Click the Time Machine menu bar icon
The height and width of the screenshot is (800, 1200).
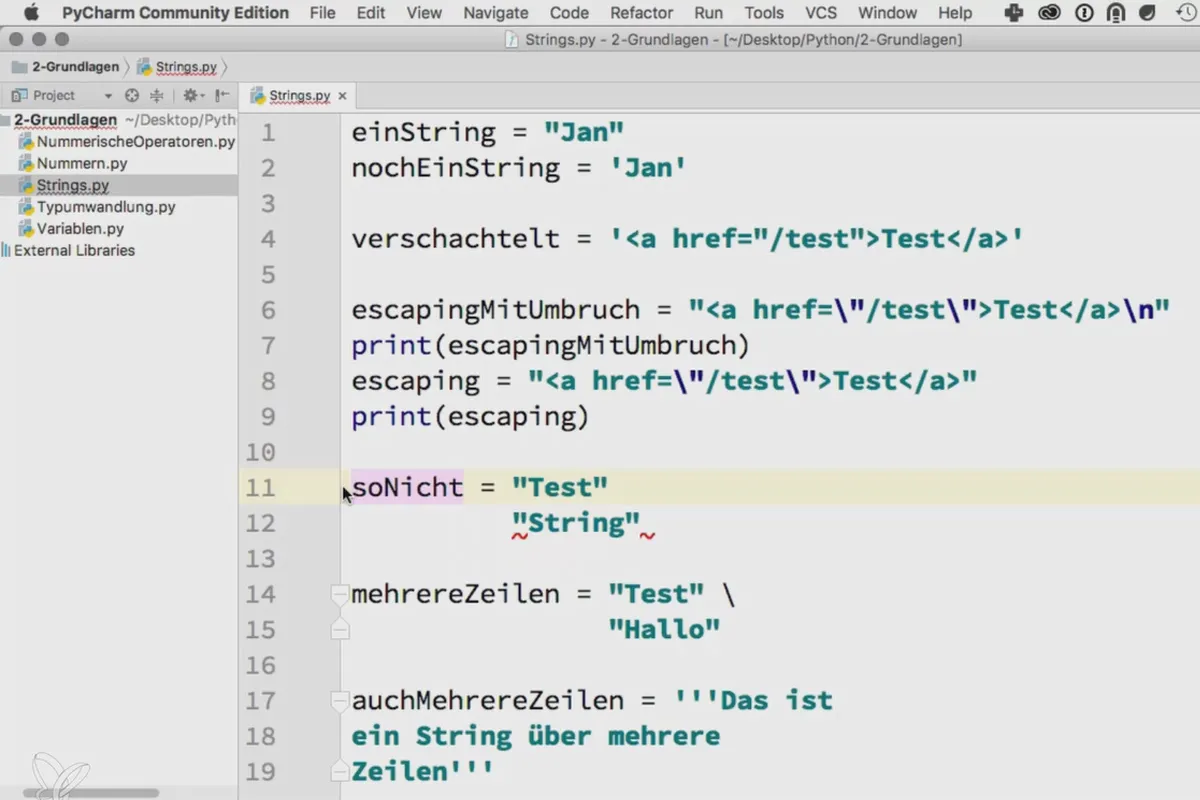pyautogui.click(x=1186, y=13)
